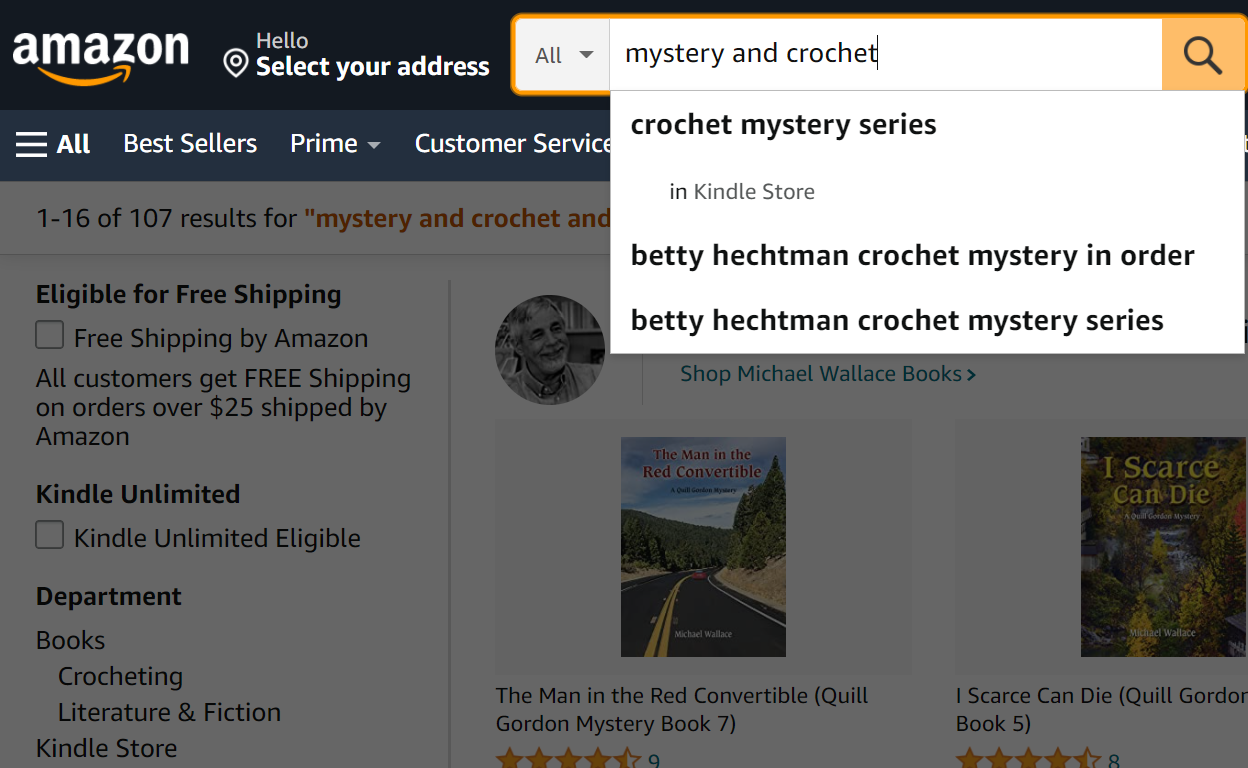1248x768 pixels.
Task: Filter by Crocheting department
Action: coord(120,676)
